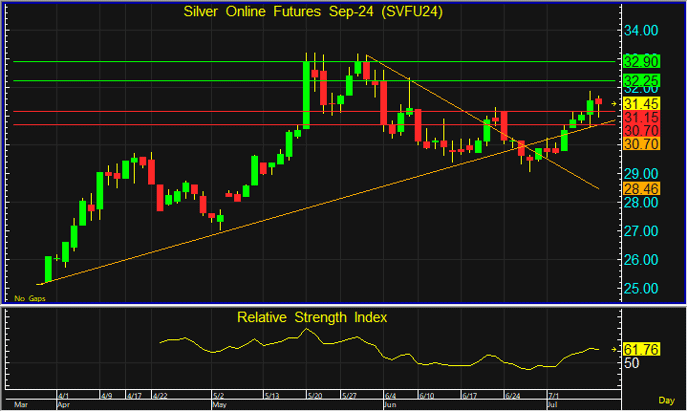Click the RSI value 61.76 label

[x=641, y=349]
